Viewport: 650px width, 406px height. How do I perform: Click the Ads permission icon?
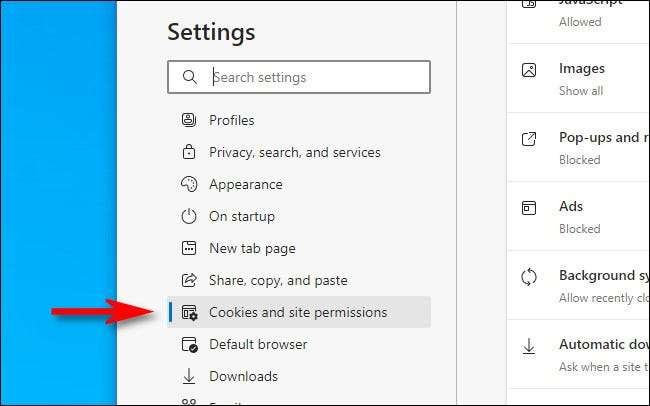[x=529, y=208]
